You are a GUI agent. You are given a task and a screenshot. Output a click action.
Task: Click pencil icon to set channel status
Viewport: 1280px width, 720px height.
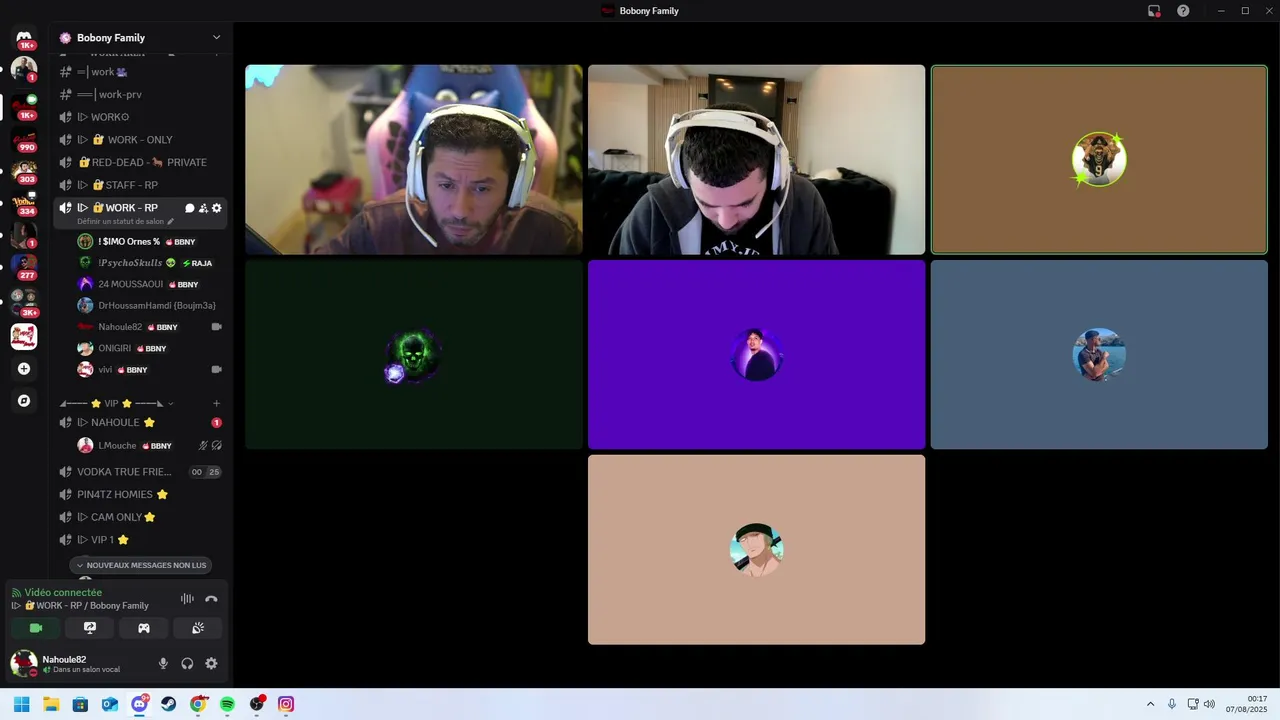click(171, 221)
